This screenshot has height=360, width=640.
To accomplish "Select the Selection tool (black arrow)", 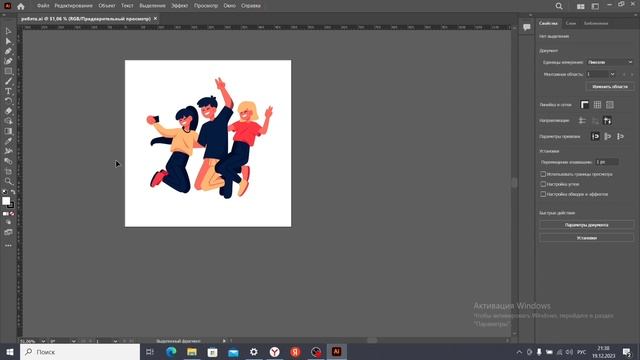I will [8, 31].
